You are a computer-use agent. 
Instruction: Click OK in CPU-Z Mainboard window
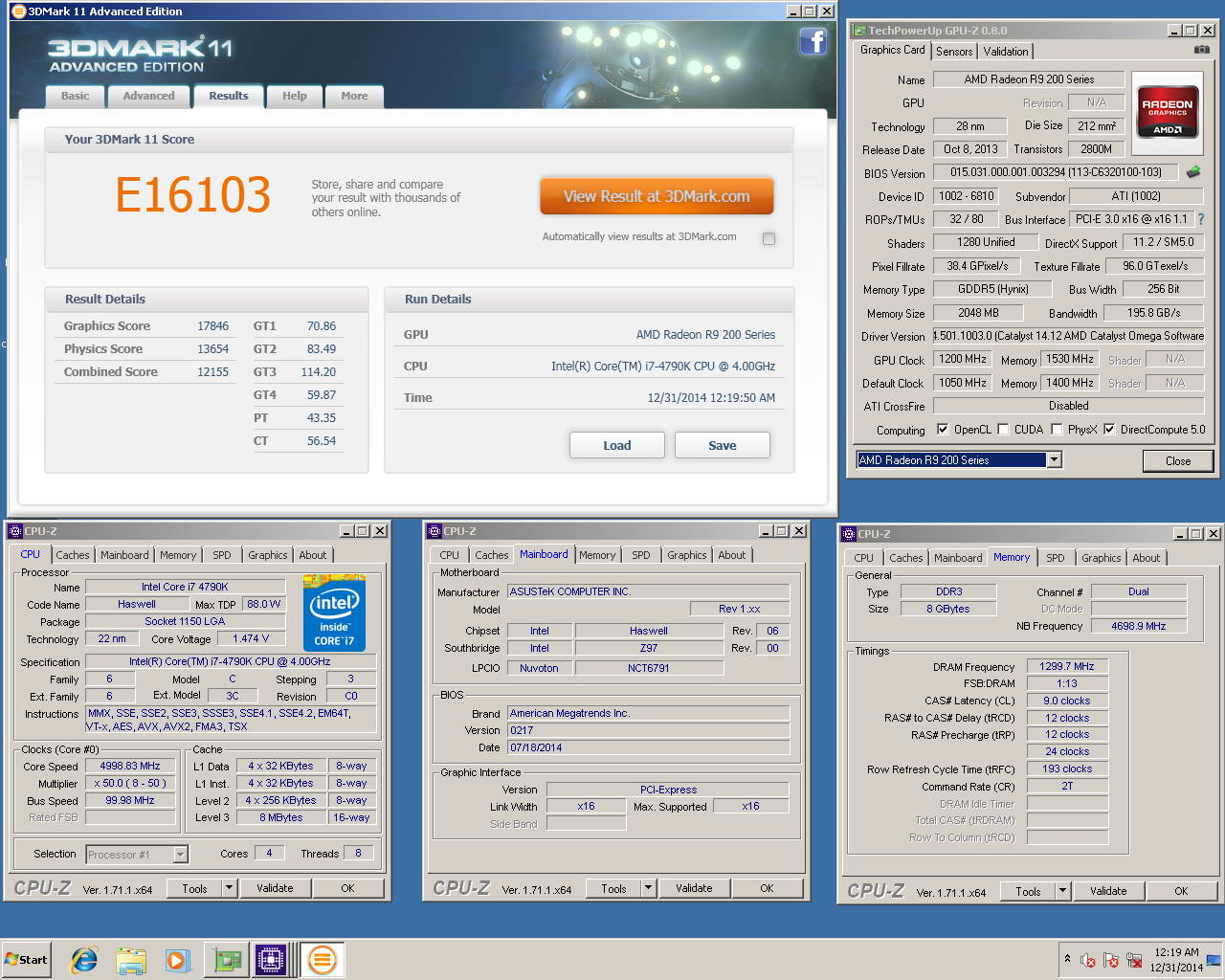point(767,888)
